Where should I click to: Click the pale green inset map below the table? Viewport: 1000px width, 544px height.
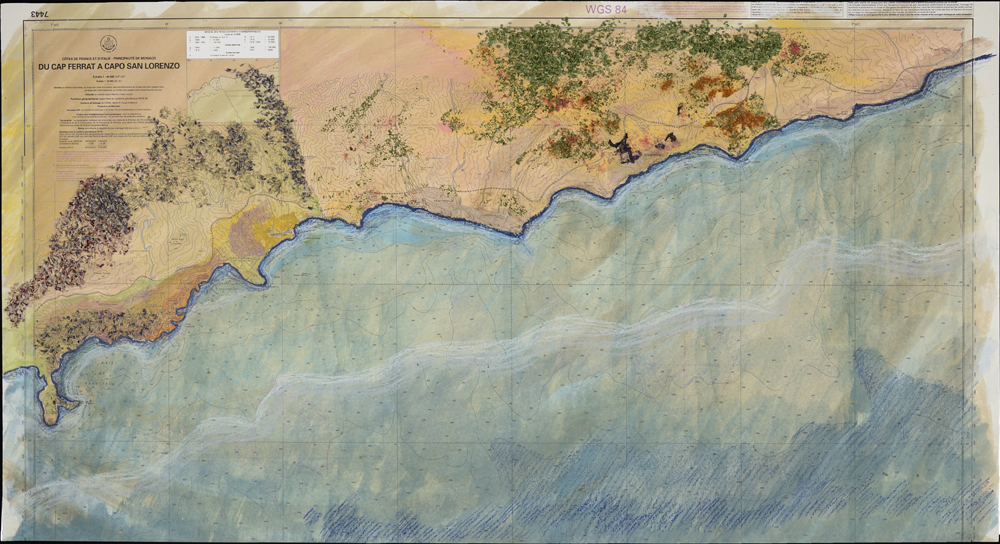tap(222, 98)
